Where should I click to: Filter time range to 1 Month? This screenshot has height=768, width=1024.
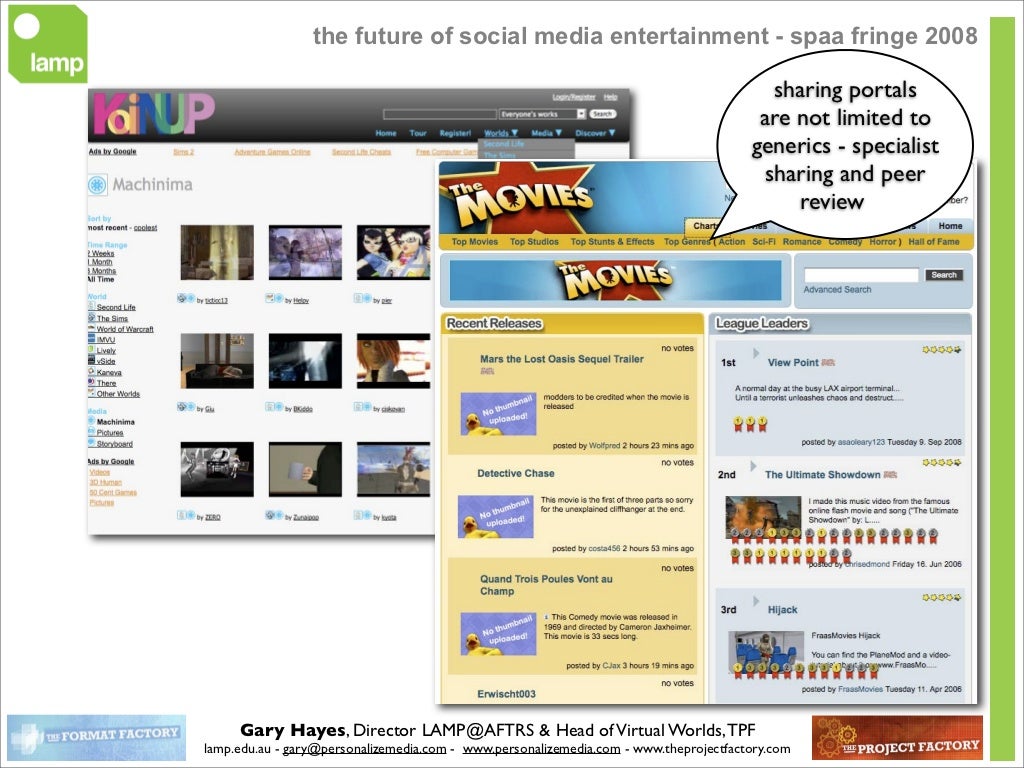tap(101, 262)
